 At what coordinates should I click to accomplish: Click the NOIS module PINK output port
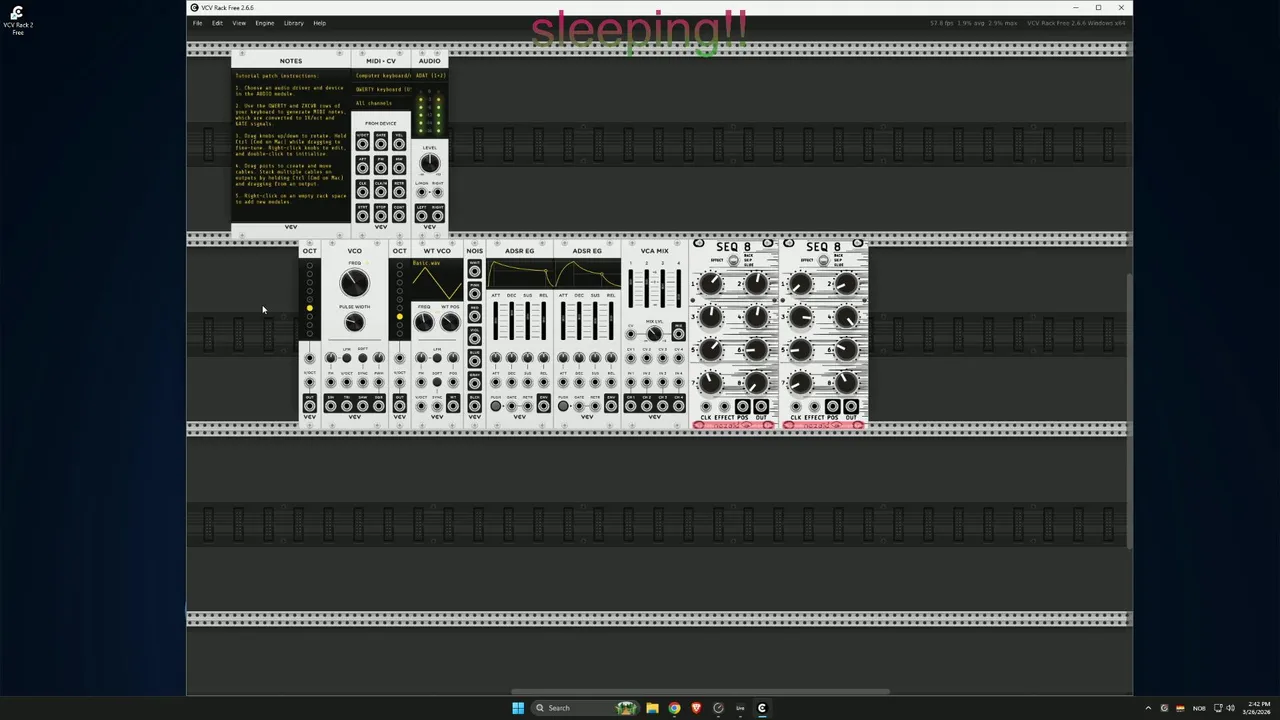click(x=475, y=294)
